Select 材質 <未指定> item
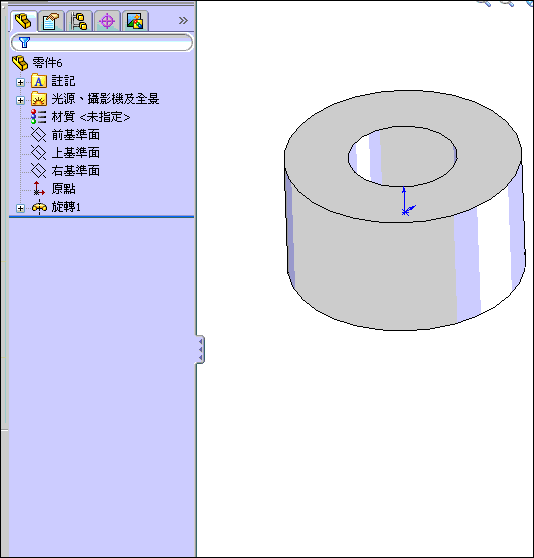Viewport: 534px width, 558px height. tap(91, 117)
